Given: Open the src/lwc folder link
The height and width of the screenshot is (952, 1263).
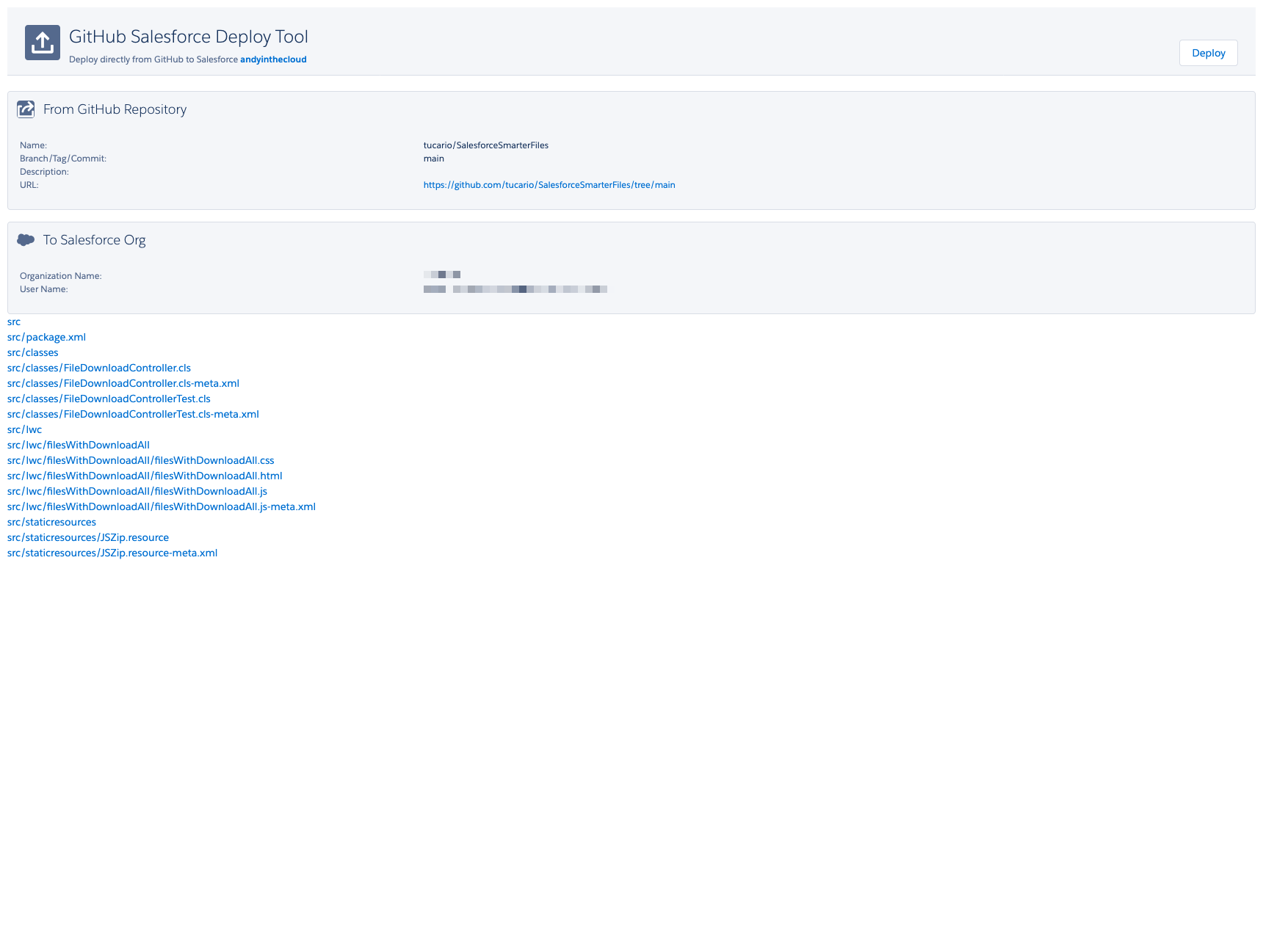Looking at the screenshot, I should click(x=24, y=429).
